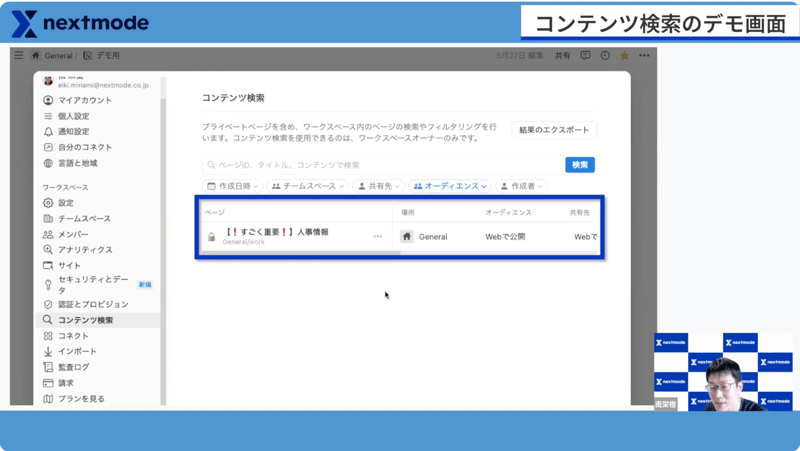Click the サイト window icon
The height and width of the screenshot is (451, 800).
click(x=48, y=265)
